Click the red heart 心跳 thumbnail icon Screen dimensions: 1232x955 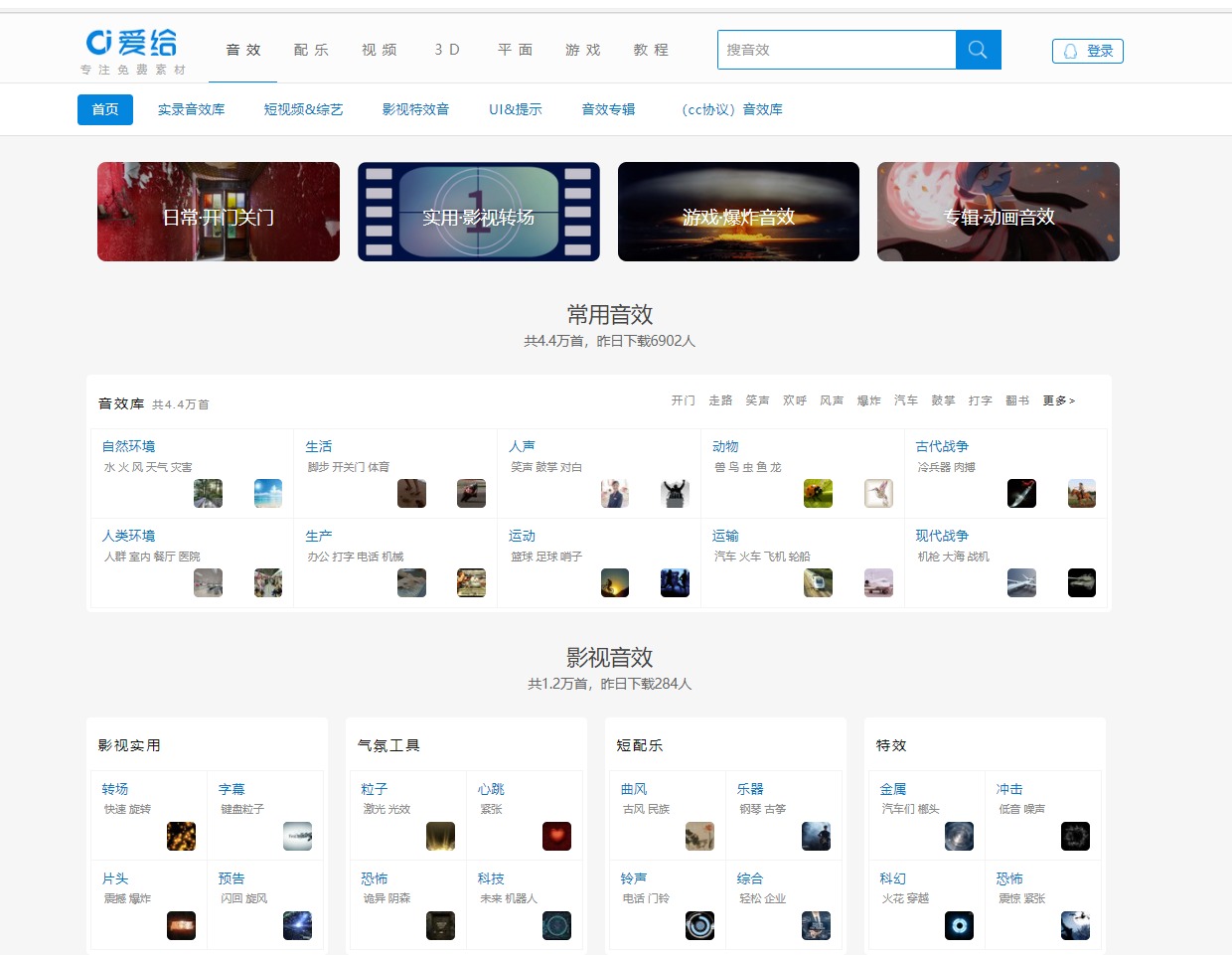pyautogui.click(x=556, y=837)
